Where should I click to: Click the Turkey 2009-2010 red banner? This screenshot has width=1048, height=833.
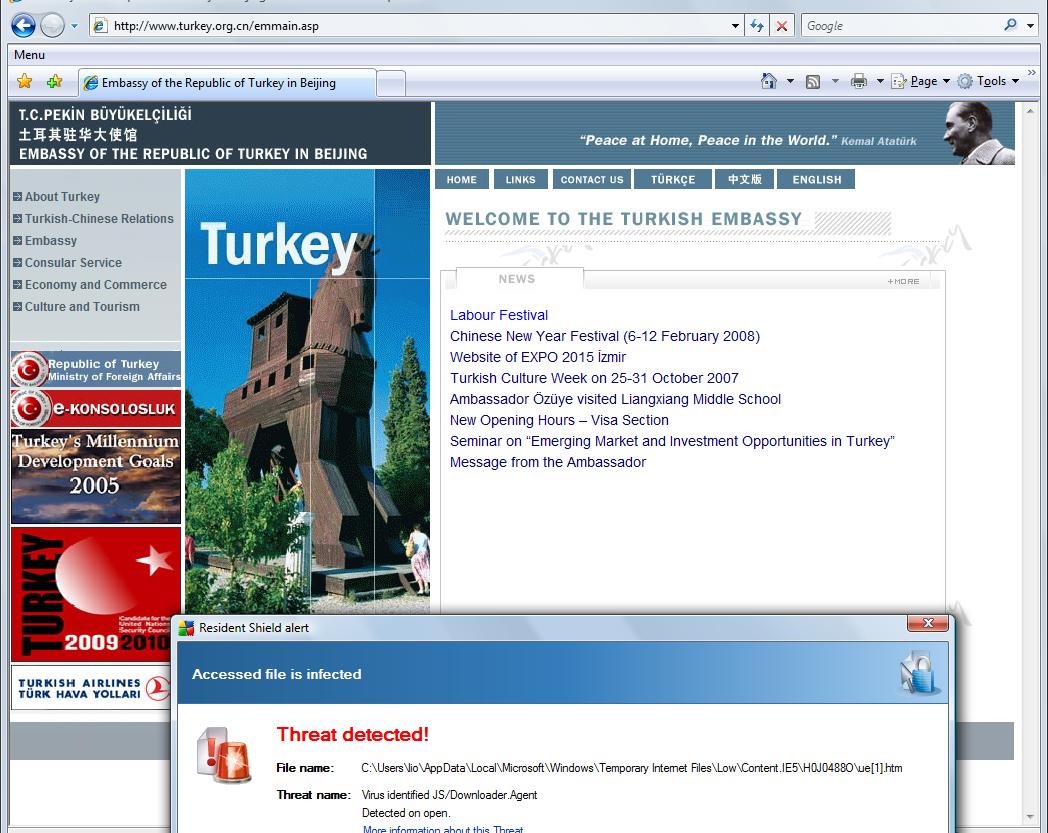[96, 594]
